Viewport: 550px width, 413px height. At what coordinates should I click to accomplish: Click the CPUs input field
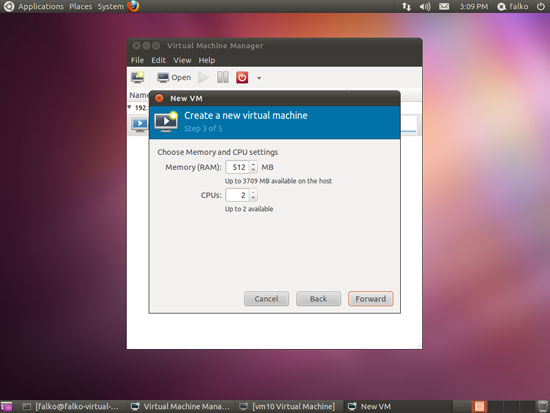coord(237,195)
